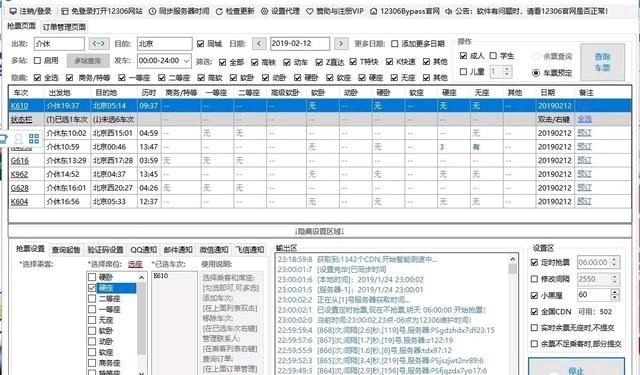Image resolution: width=640 pixels, height=375 pixels.
Task: Open 飞信通知 tab
Action: point(249,249)
